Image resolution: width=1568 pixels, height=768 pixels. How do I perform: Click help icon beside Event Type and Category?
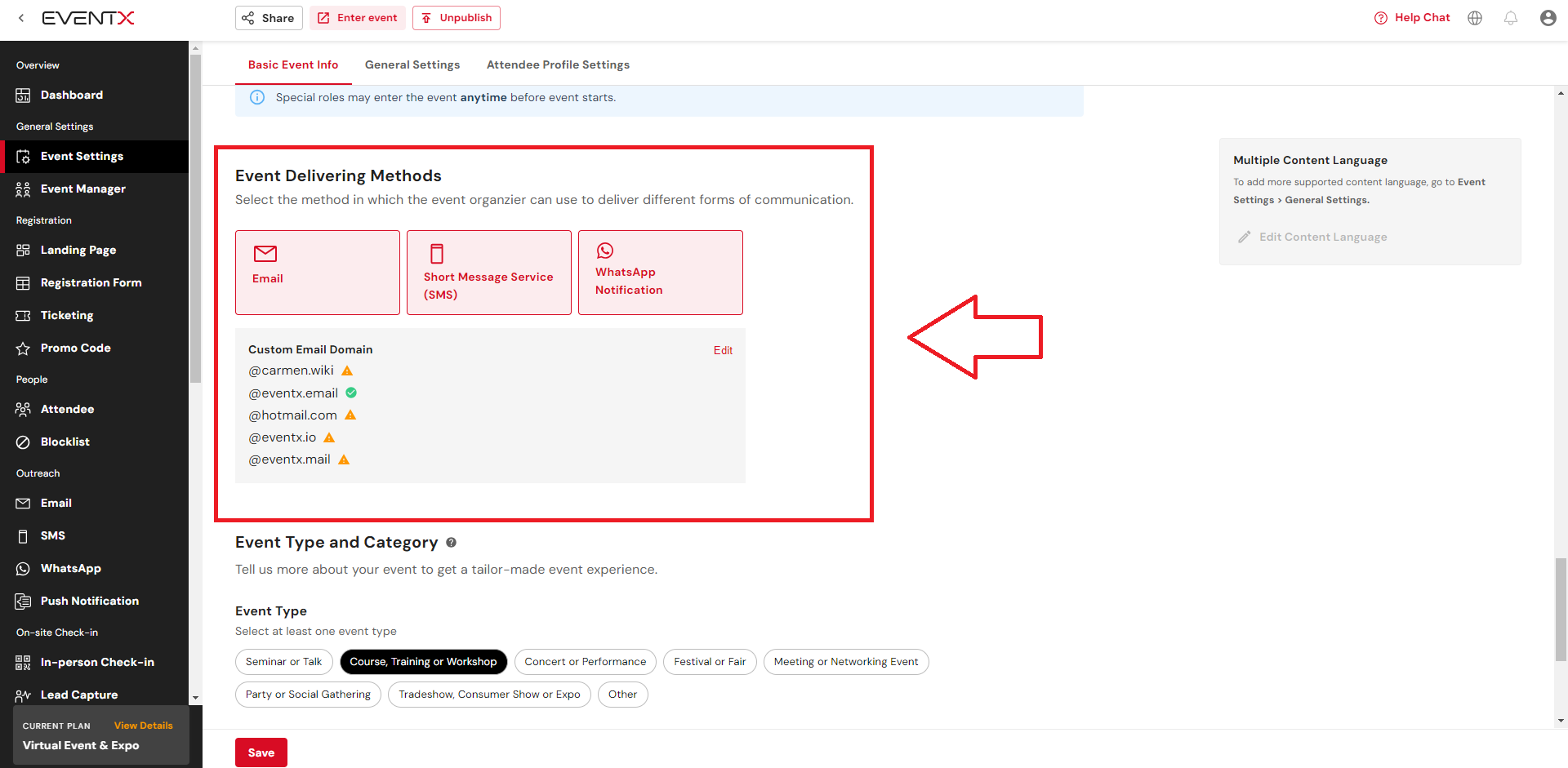pos(451,542)
